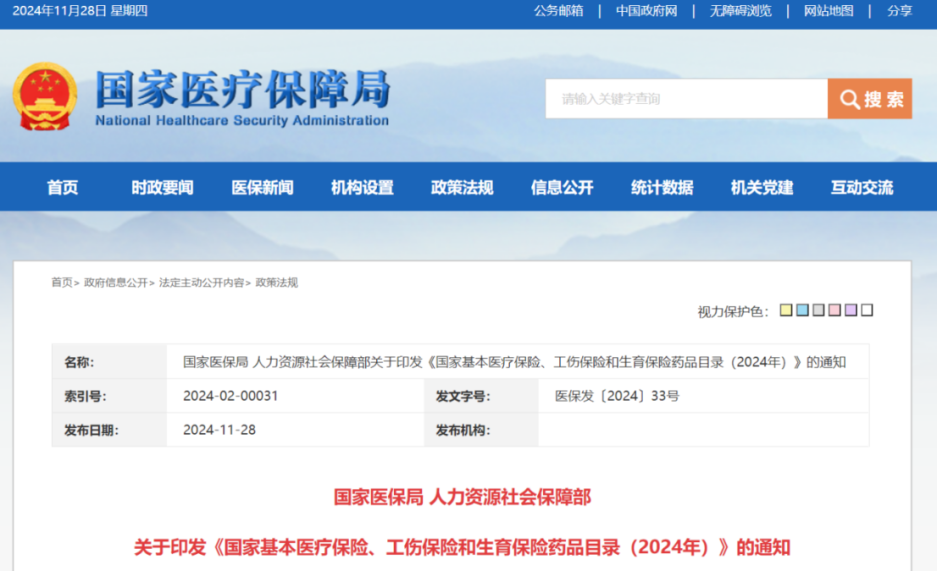
Task: Open the 时政要闻 menu
Action: point(163,188)
